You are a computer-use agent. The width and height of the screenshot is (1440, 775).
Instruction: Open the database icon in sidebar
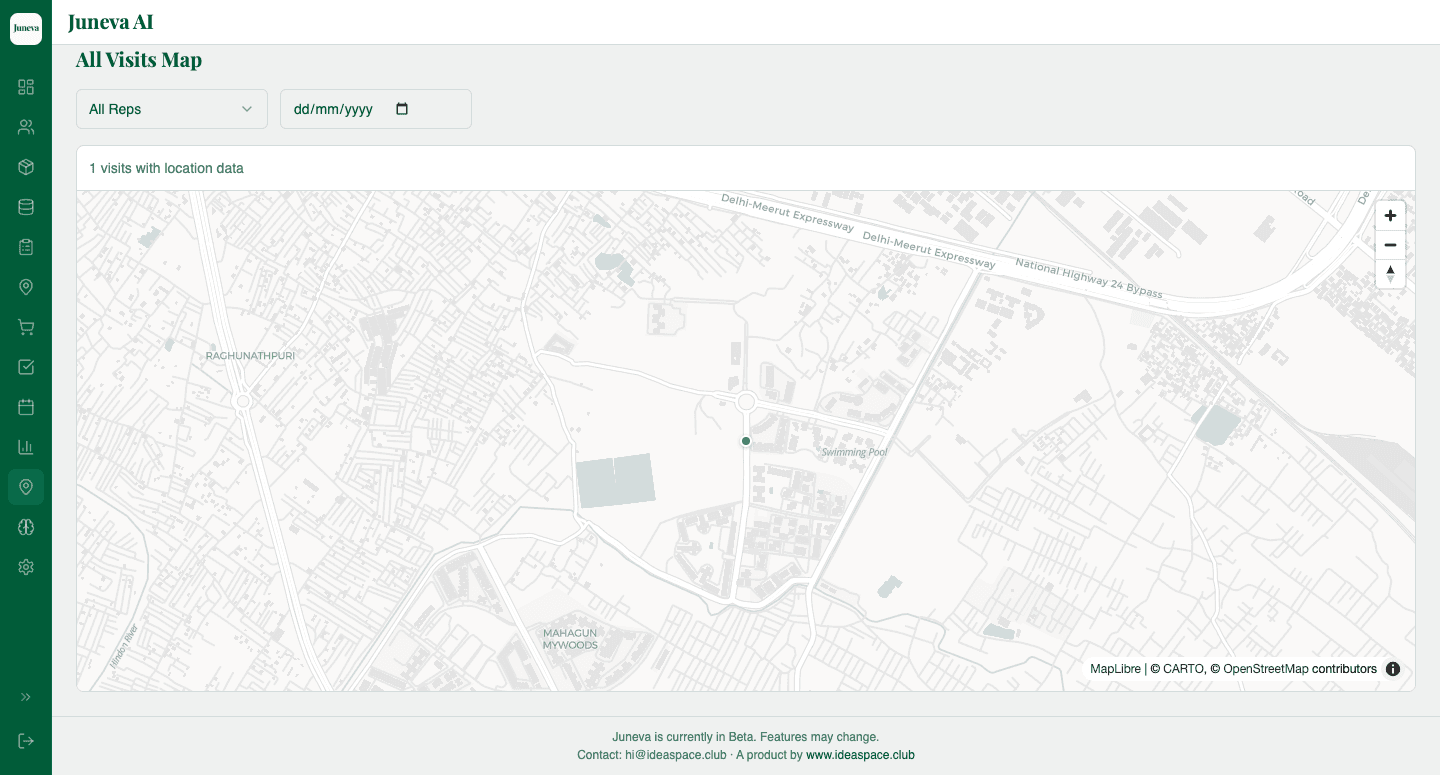point(26,207)
